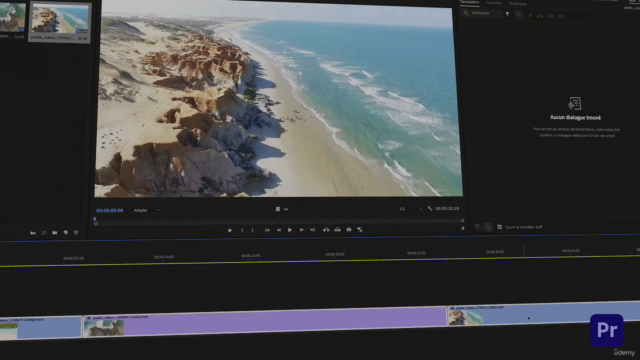Click the icon directly right of the pencil icon
Screen dimensions: 640x360
tap(540, 16)
